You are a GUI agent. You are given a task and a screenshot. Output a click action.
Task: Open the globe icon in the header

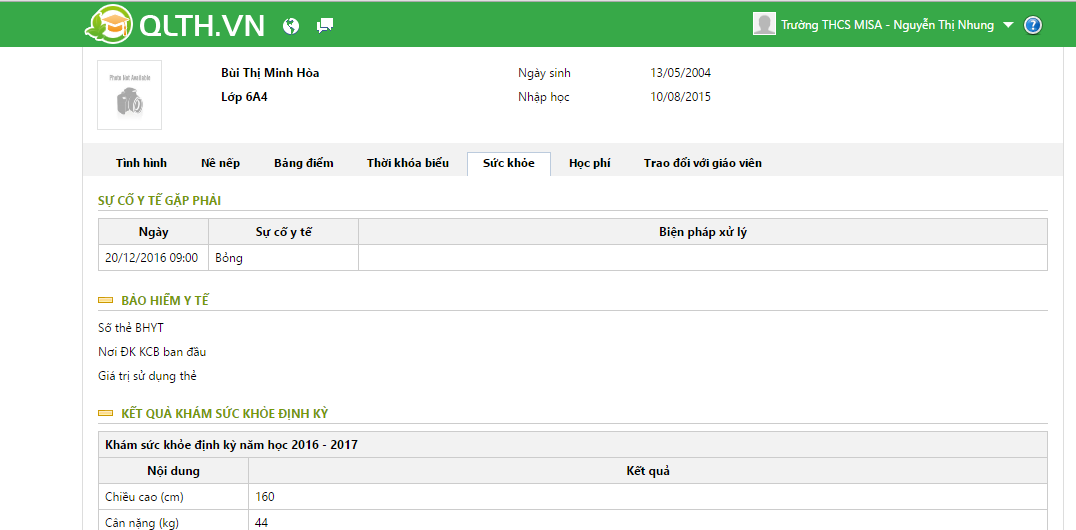[x=291, y=25]
